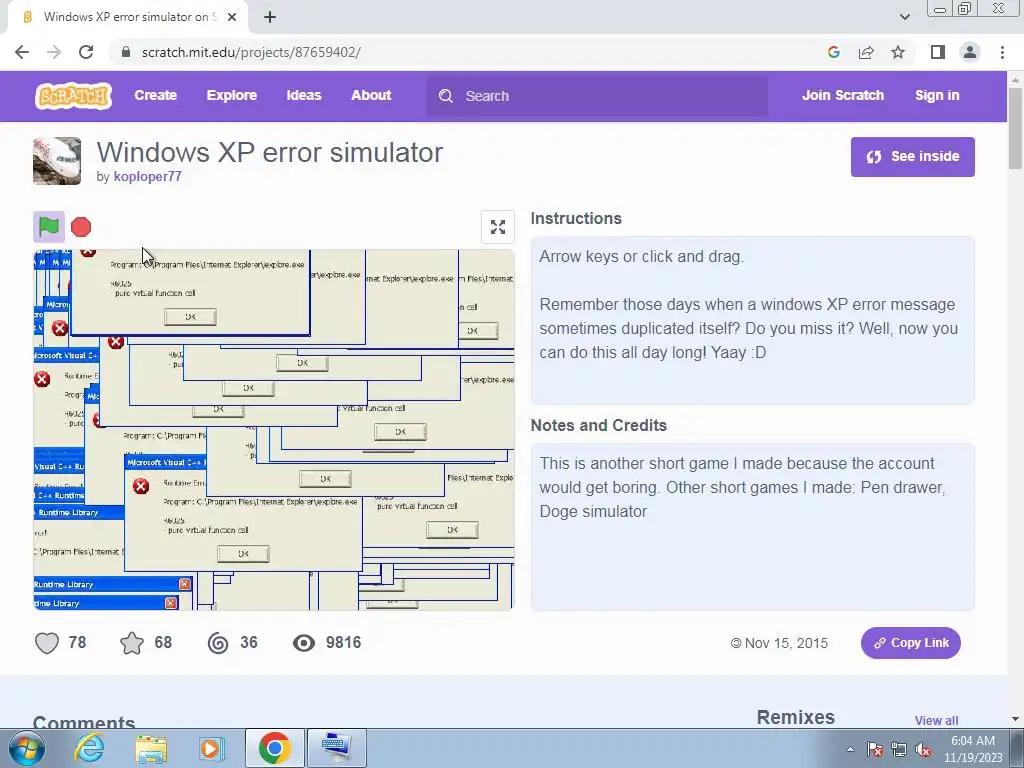Click the red stop sign button

click(x=81, y=227)
